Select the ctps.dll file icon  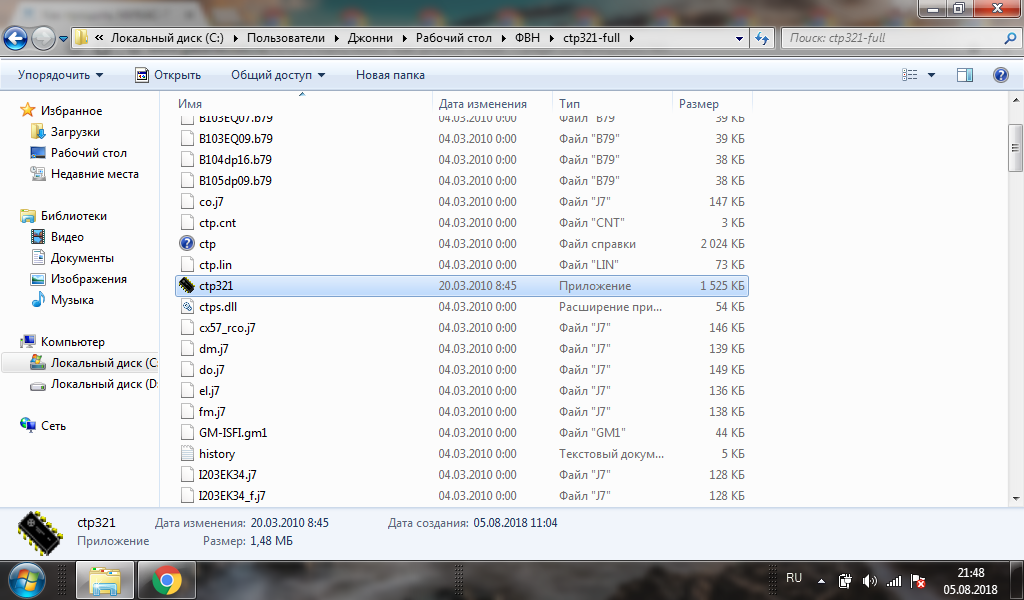coord(187,307)
